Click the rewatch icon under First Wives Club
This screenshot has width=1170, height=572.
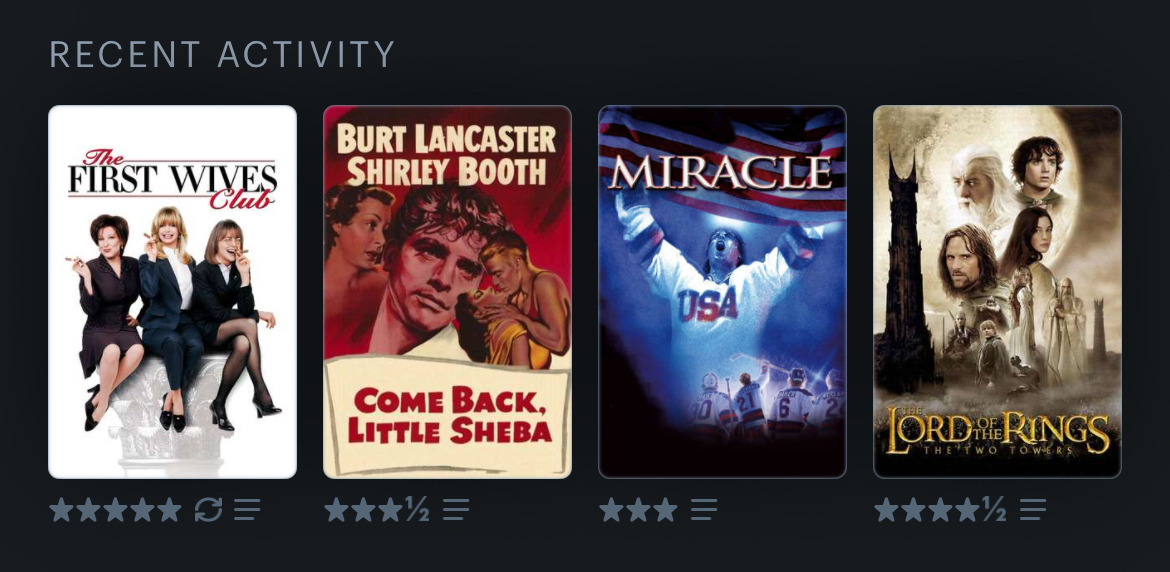click(x=208, y=510)
